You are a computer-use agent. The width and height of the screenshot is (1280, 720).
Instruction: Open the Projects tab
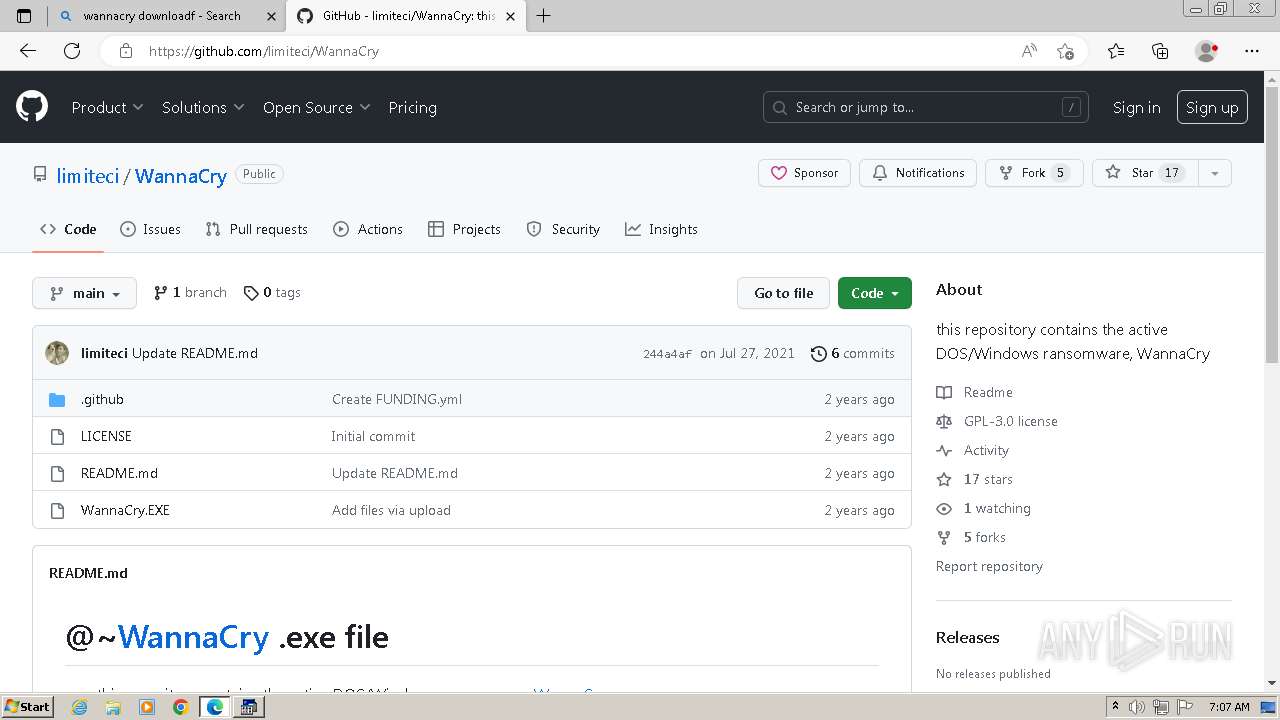(x=464, y=229)
